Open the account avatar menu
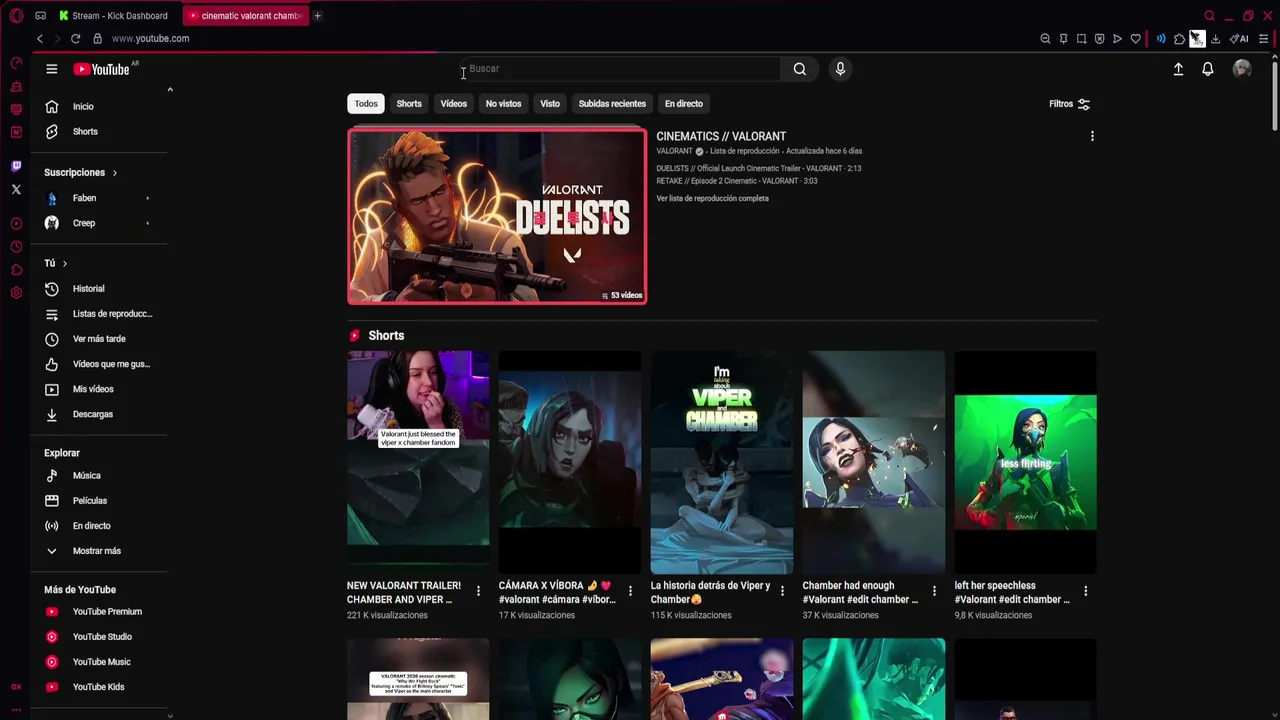This screenshot has height=720, width=1280. pyautogui.click(x=1242, y=69)
